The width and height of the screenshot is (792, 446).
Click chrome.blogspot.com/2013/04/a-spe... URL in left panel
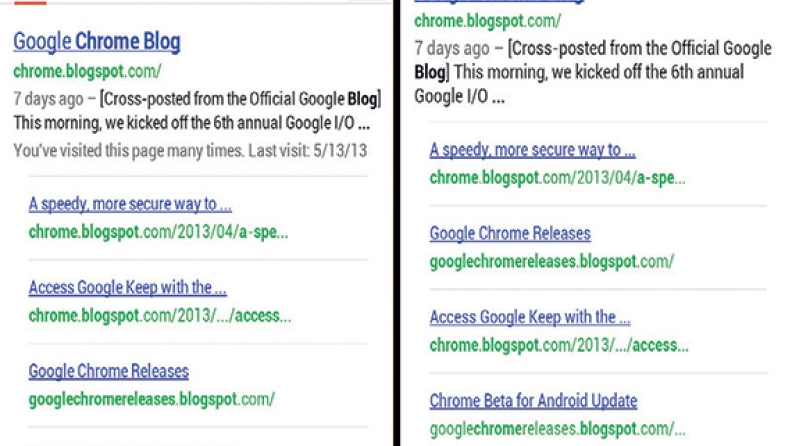(x=158, y=232)
